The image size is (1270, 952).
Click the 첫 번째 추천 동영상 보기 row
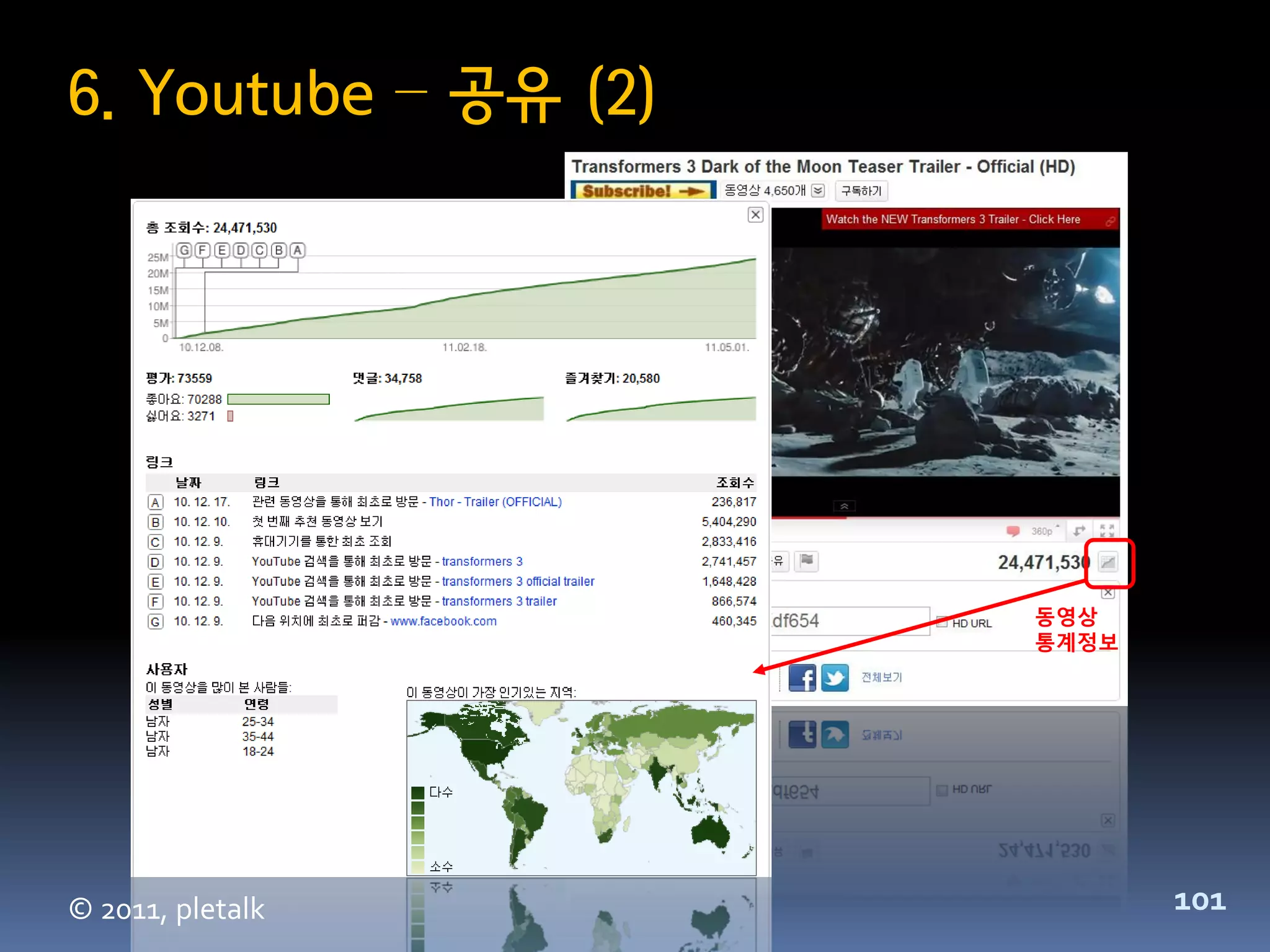451,522
